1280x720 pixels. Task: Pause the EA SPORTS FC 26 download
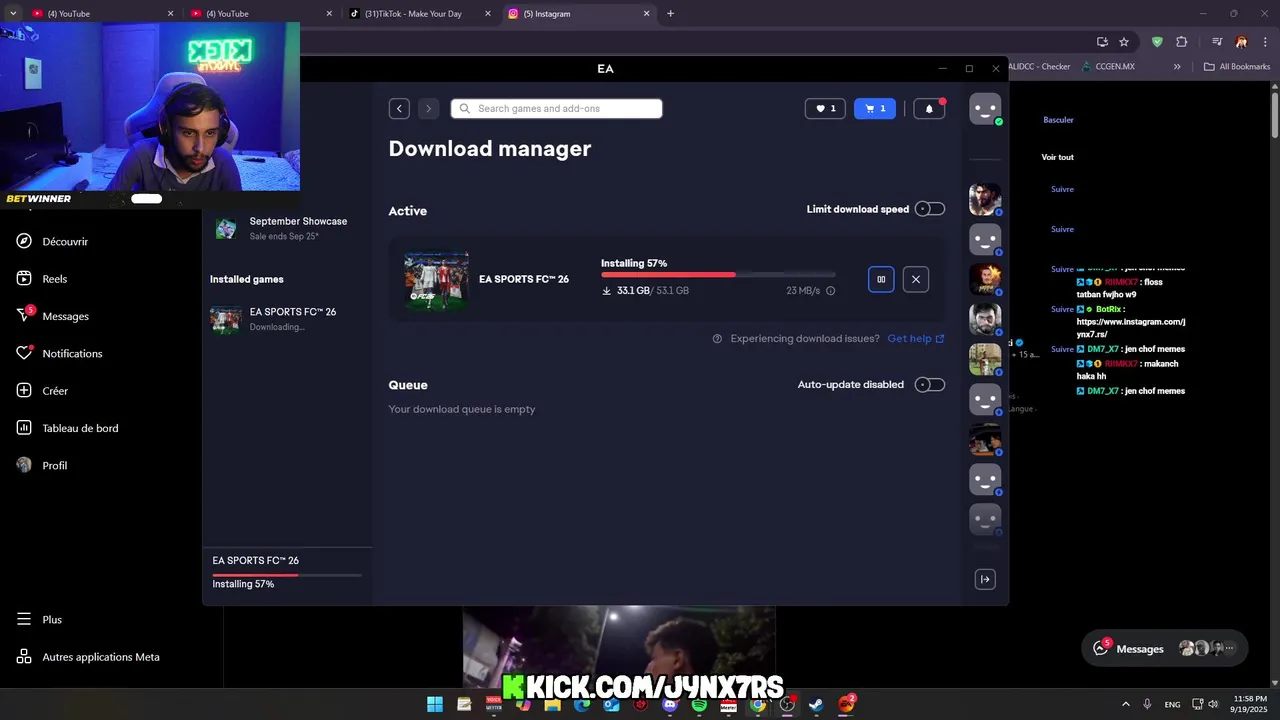click(x=881, y=279)
